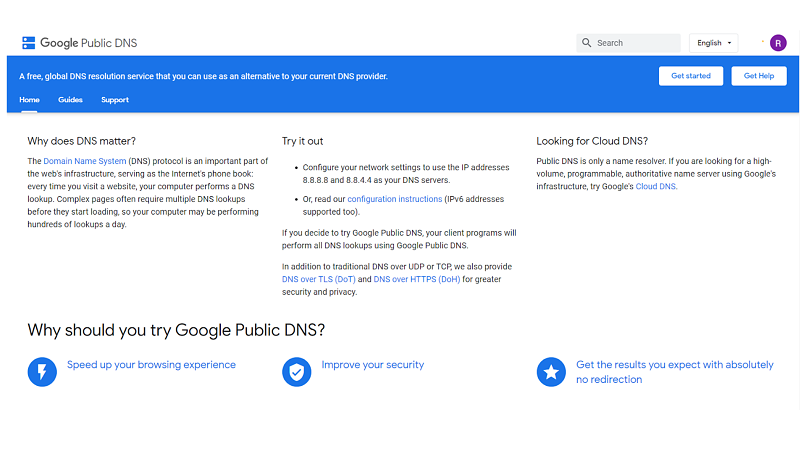The image size is (806, 453).
Task: Click the Get Help button
Action: [x=759, y=76]
